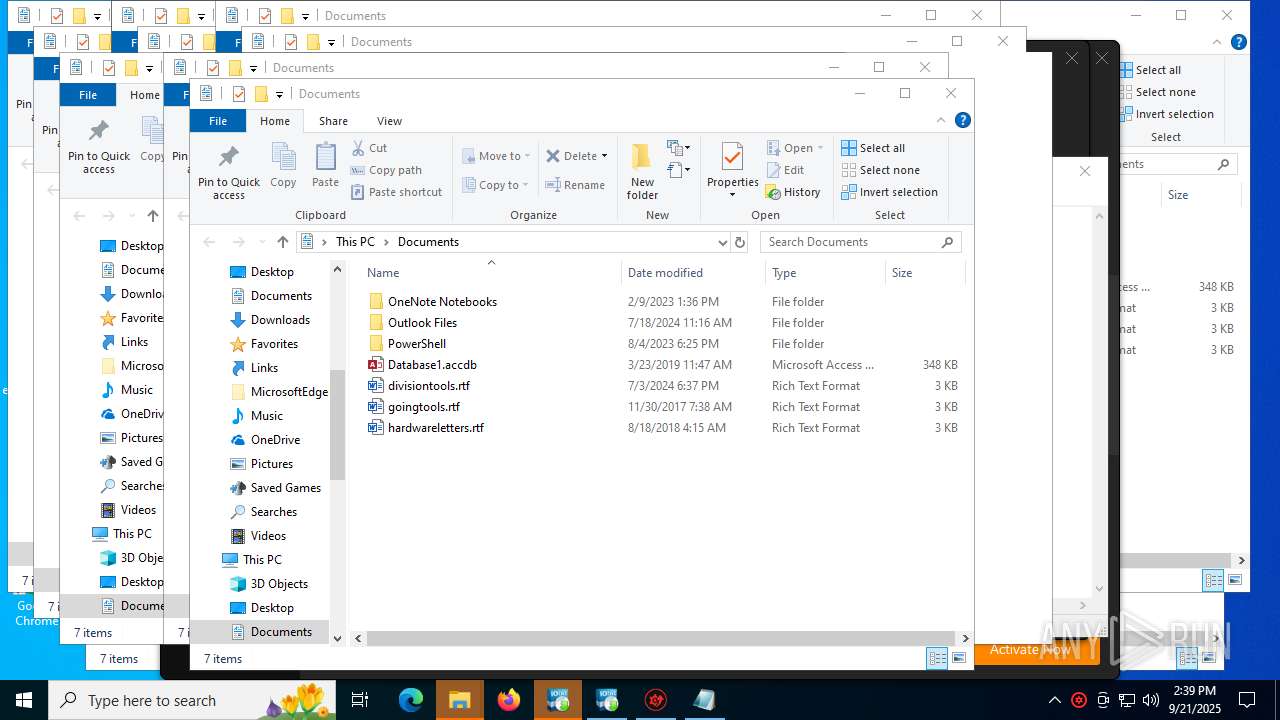1280x720 pixels.
Task: Switch to large icons view in status bar
Action: point(959,658)
